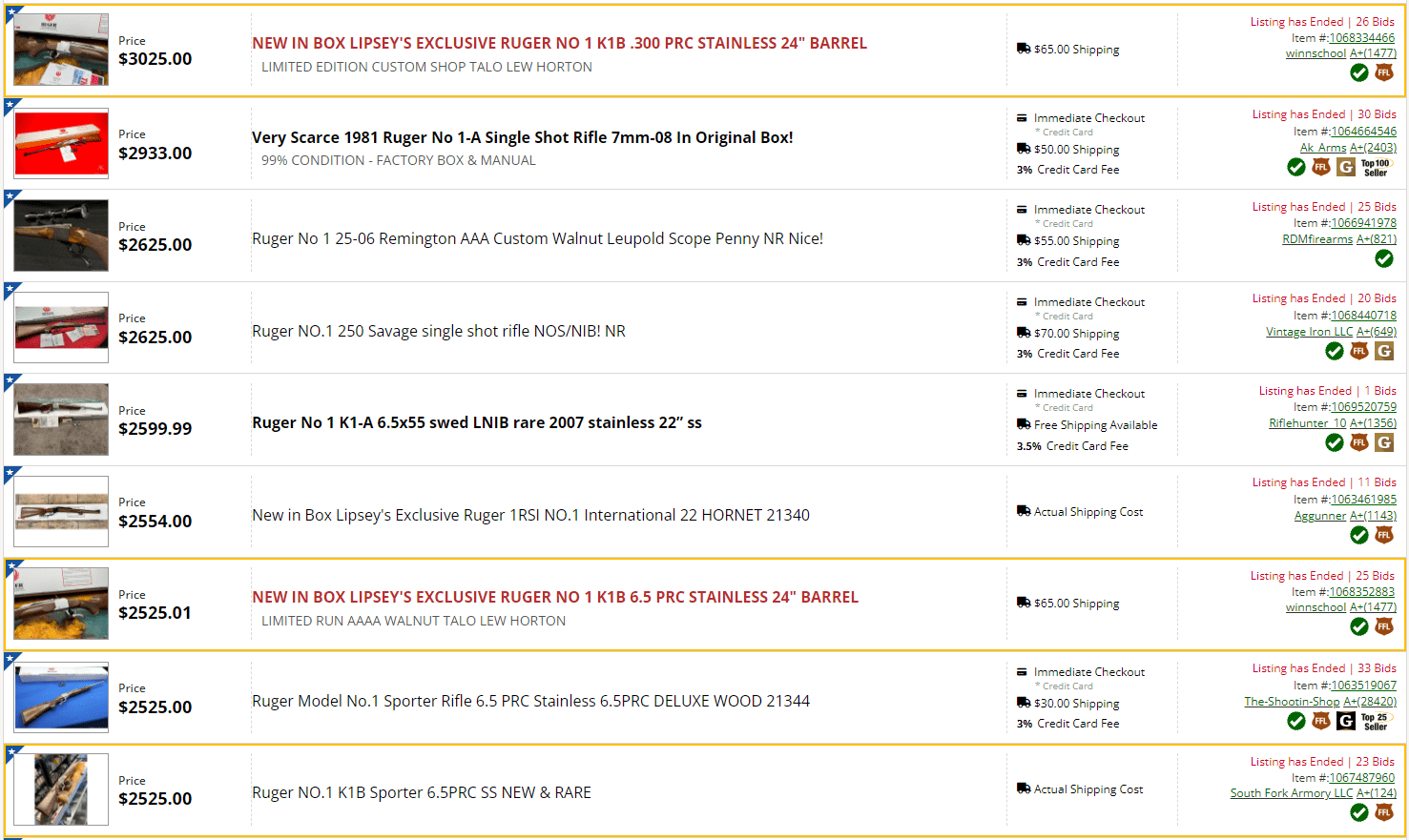View seller RDMfirearms profile
1409x840 pixels.
(x=1317, y=239)
